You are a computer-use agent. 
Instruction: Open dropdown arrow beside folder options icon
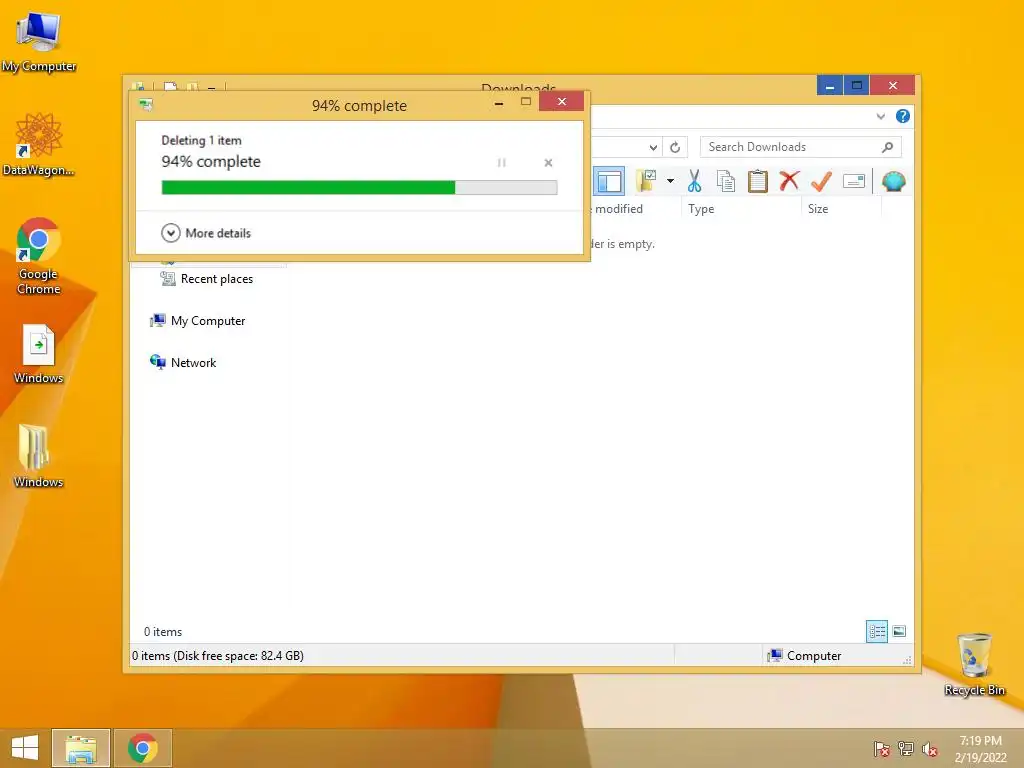click(x=670, y=182)
